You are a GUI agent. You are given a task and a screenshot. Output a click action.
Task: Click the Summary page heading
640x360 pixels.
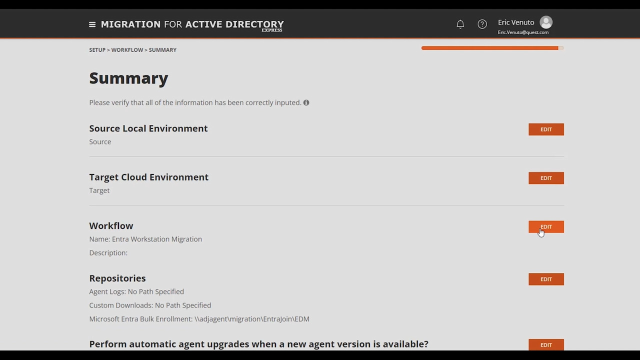click(x=129, y=78)
